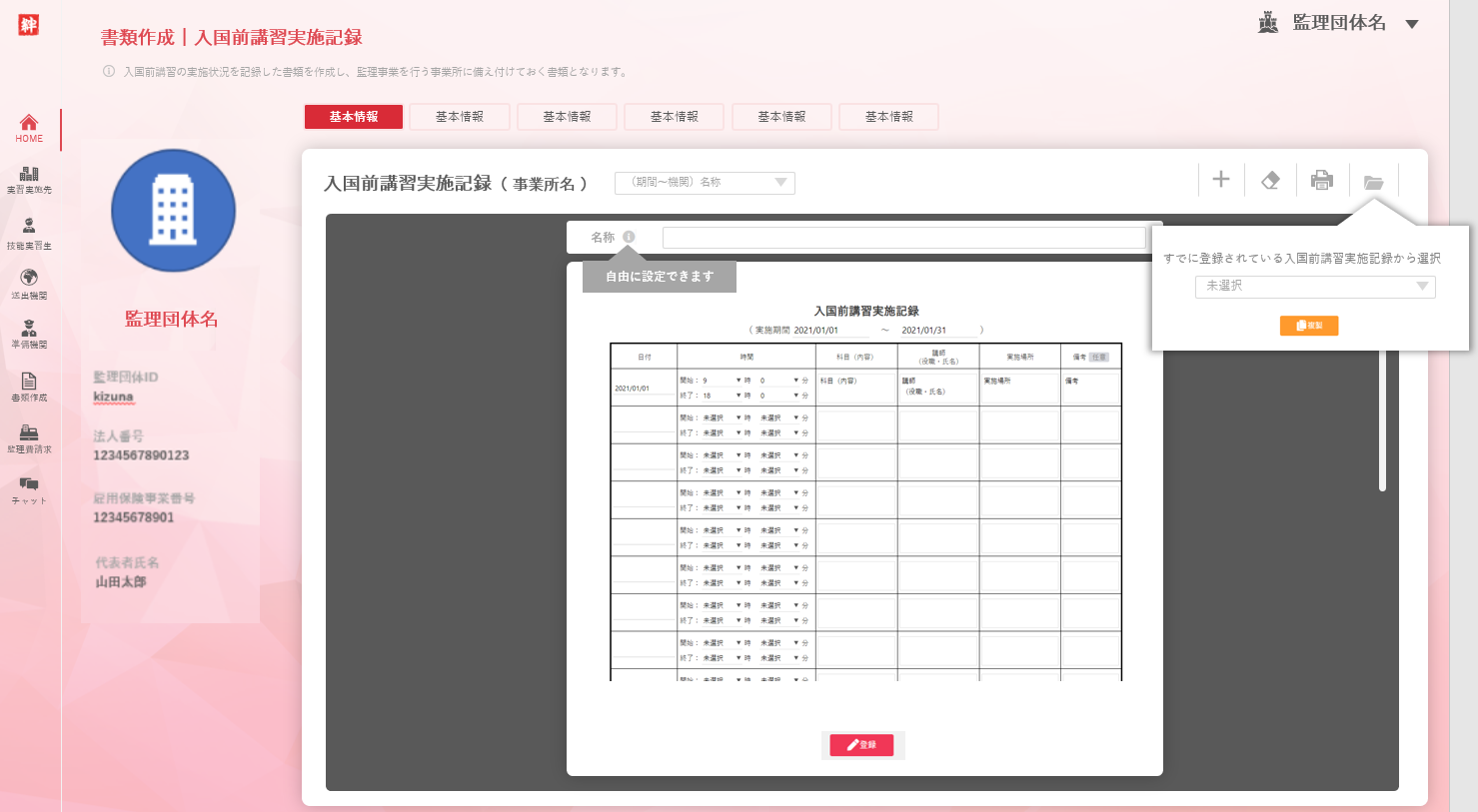
Task: Select the active red 基本情報 tab
Action: point(354,117)
